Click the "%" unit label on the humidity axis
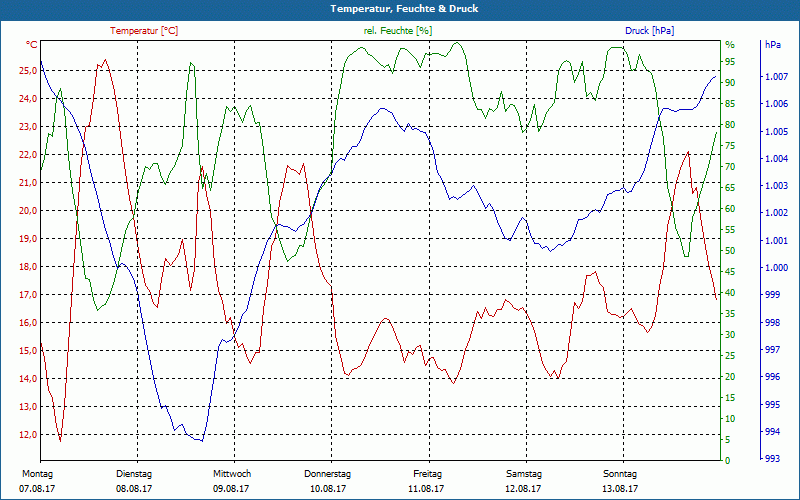The width and height of the screenshot is (800, 500). click(731, 45)
